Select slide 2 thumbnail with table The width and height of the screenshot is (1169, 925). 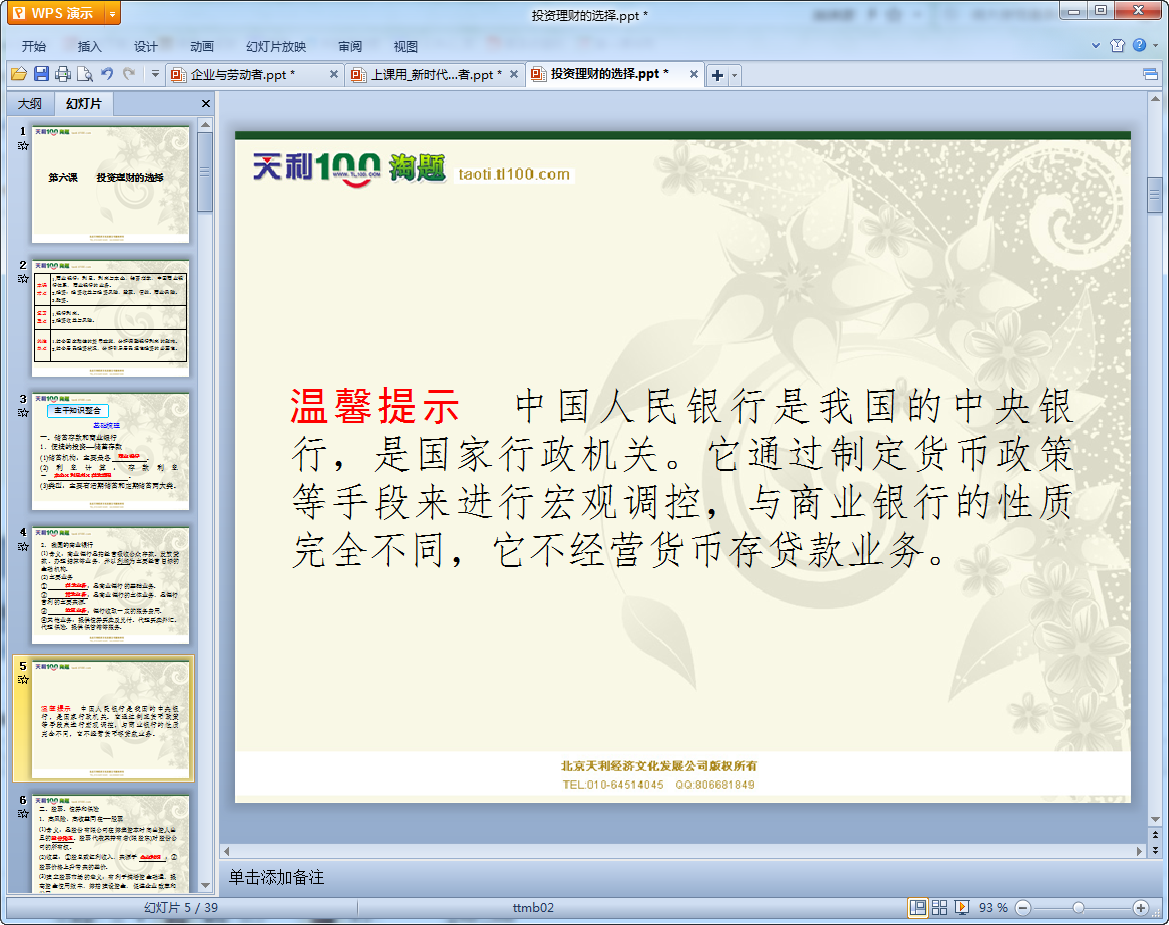110,318
